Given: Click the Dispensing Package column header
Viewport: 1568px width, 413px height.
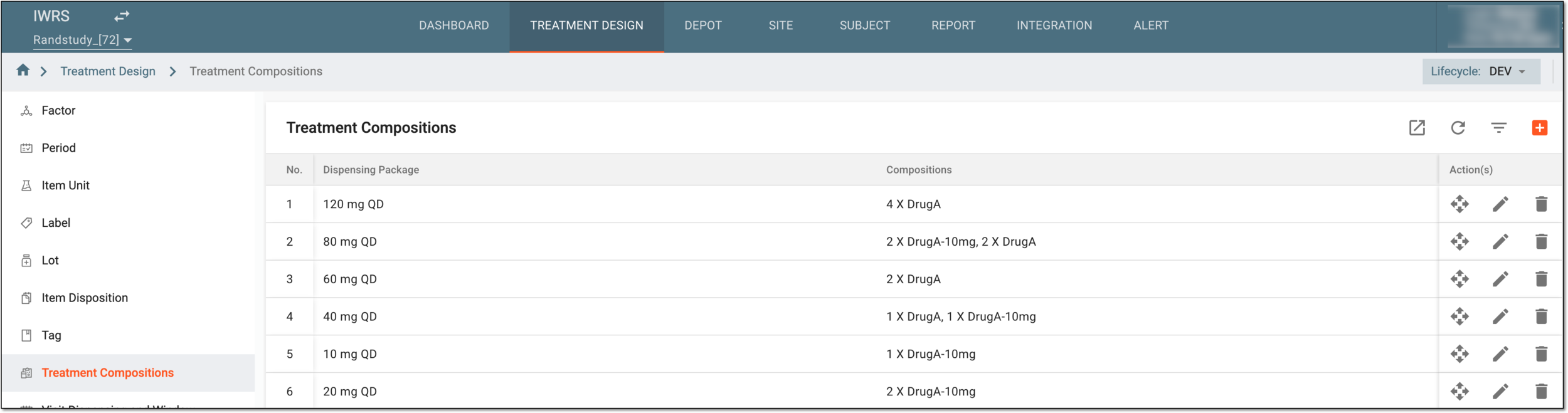Looking at the screenshot, I should pos(371,170).
